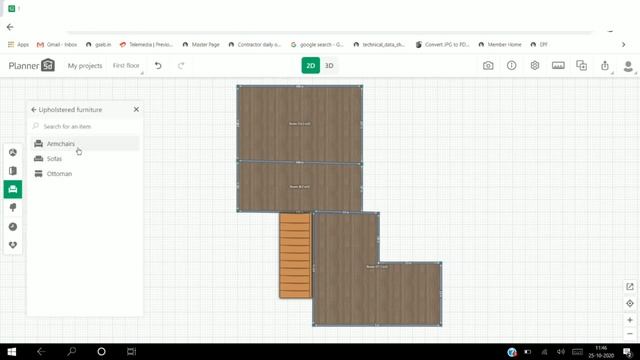Open the First floor dropdown
This screenshot has width=640, height=360.
[126, 66]
